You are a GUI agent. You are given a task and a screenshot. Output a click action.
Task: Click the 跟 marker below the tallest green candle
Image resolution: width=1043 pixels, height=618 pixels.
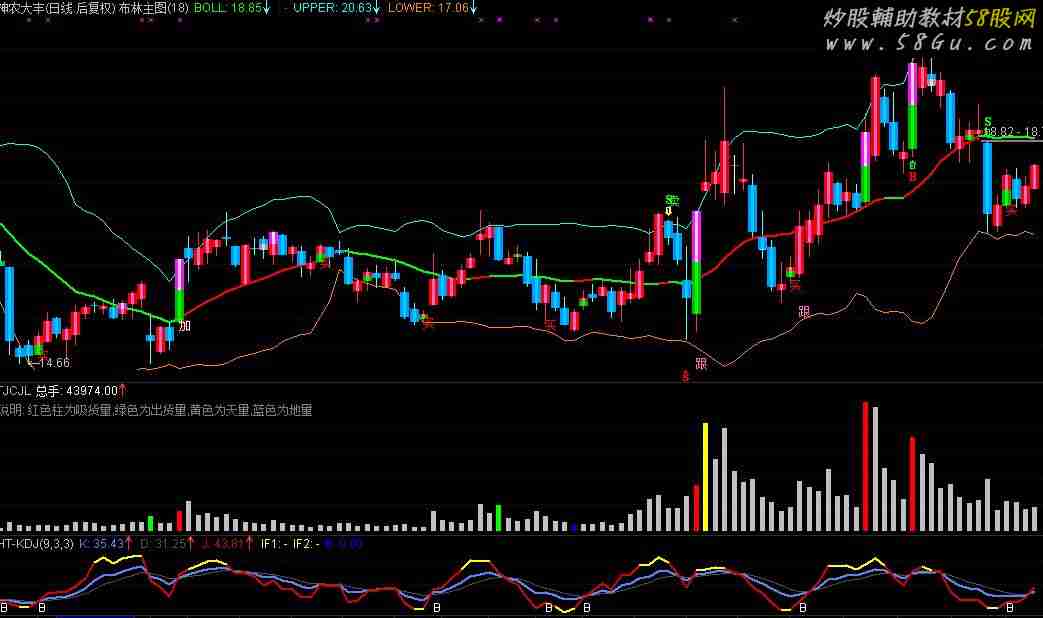coord(700,364)
